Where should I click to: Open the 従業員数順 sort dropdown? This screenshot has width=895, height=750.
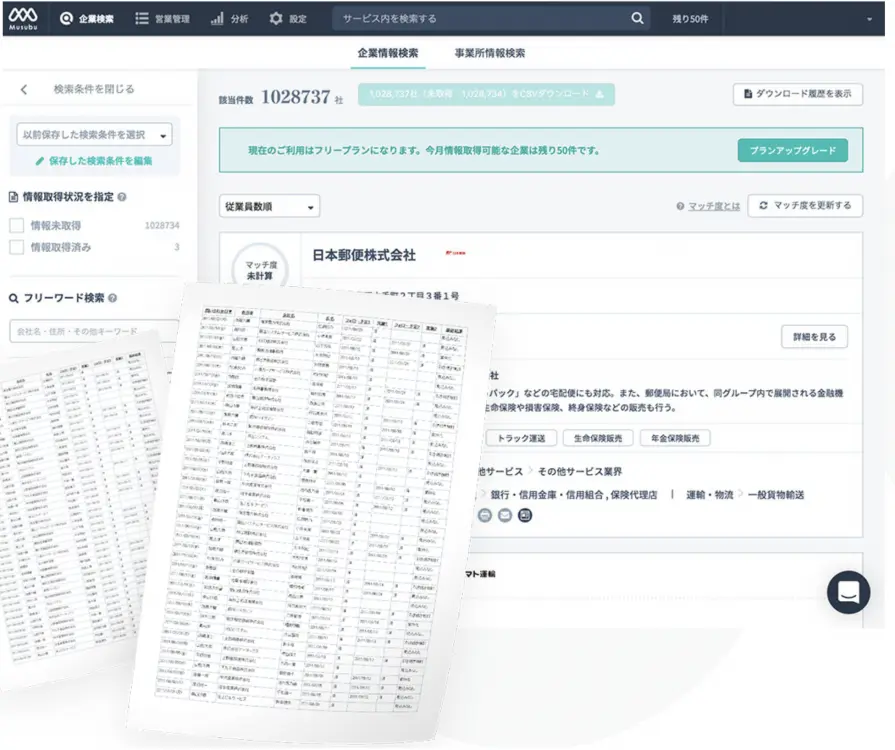(x=269, y=207)
